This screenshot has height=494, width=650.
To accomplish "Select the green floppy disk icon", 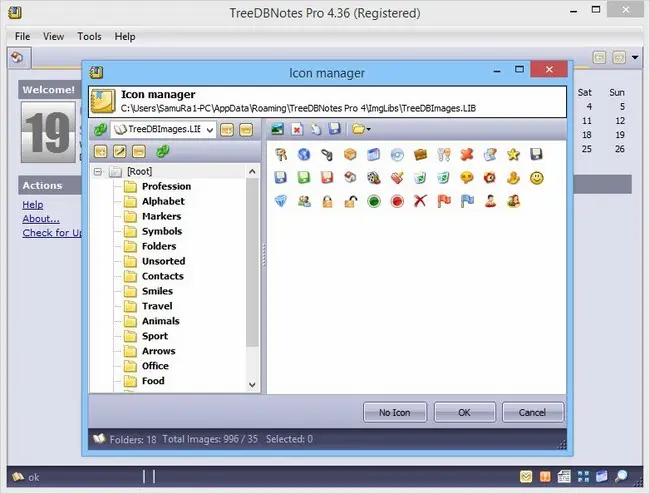I will click(x=304, y=178).
